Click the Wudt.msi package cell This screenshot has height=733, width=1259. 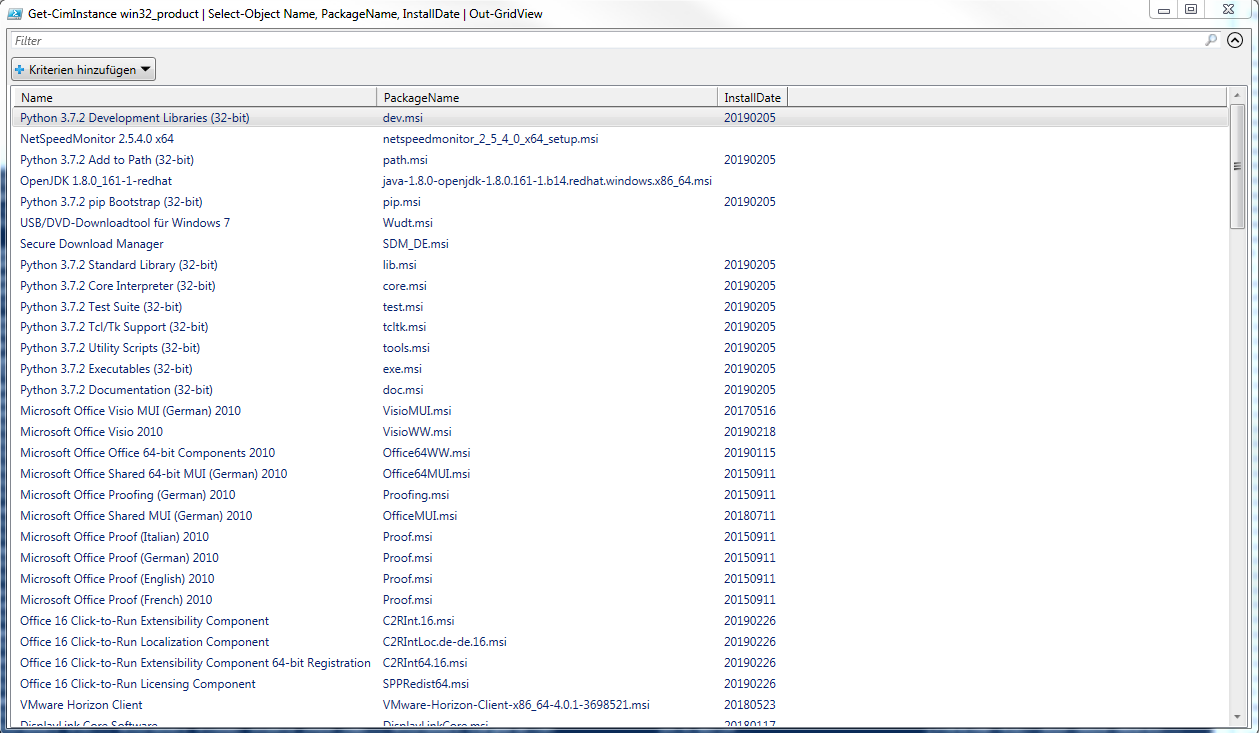pos(408,223)
